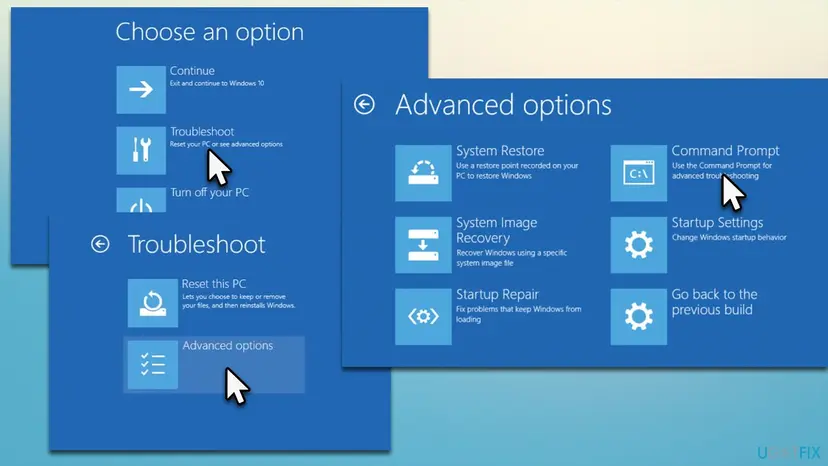Open Advanced options label in Troubleshoot
The width and height of the screenshot is (828, 466).
click(228, 346)
